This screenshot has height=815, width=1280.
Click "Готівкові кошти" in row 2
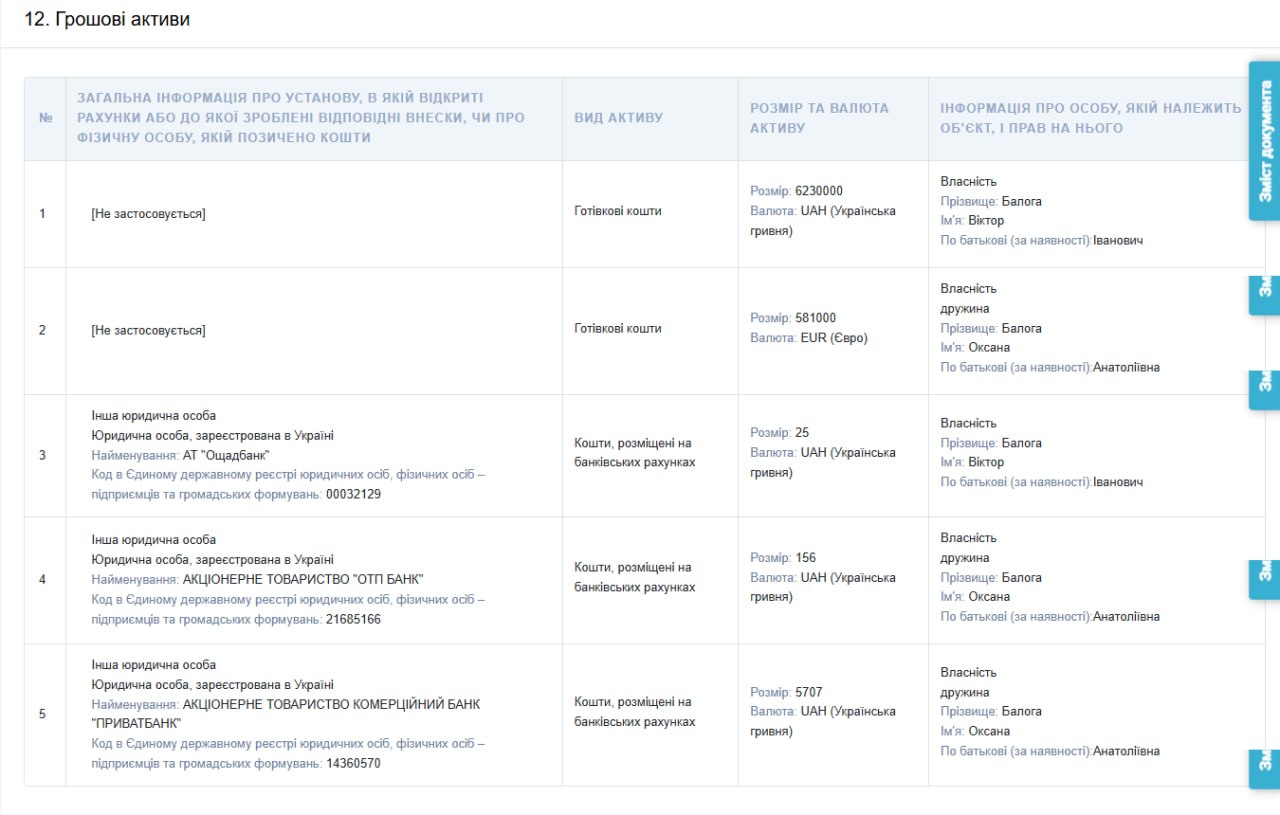pos(618,328)
